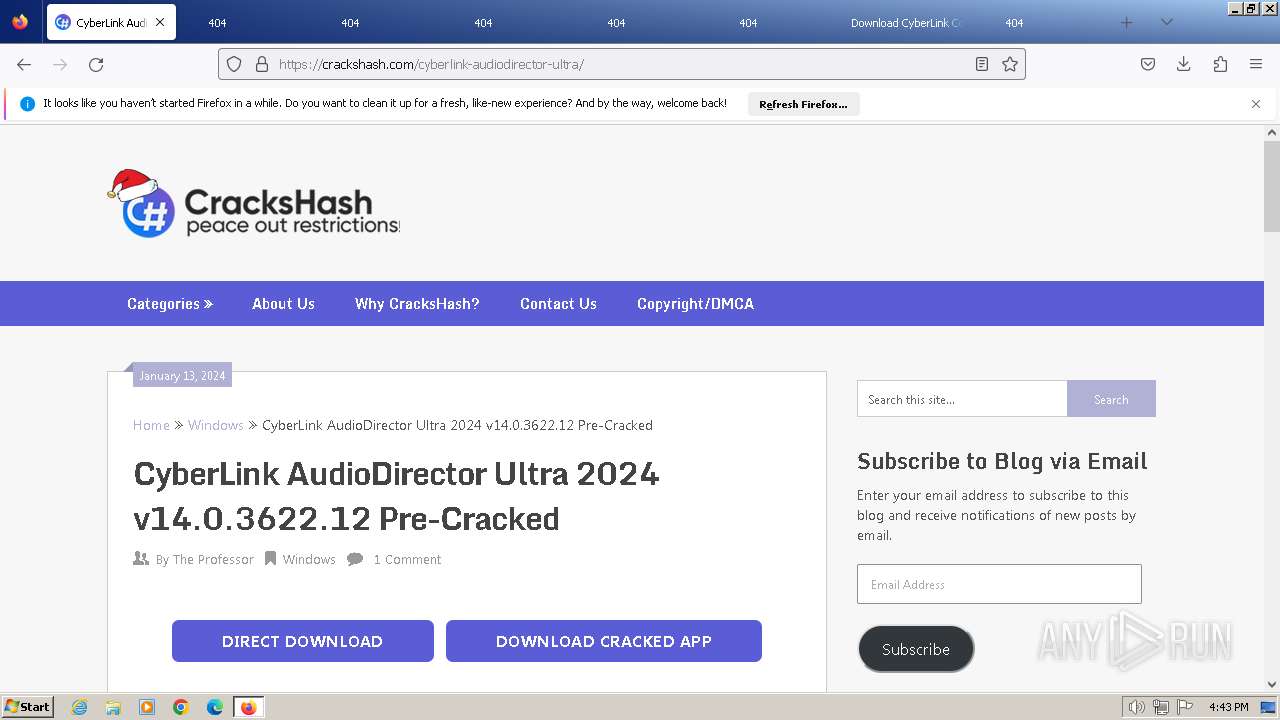Click scrollbar down arrow
Screen dimensions: 1280x720
[x=1272, y=684]
